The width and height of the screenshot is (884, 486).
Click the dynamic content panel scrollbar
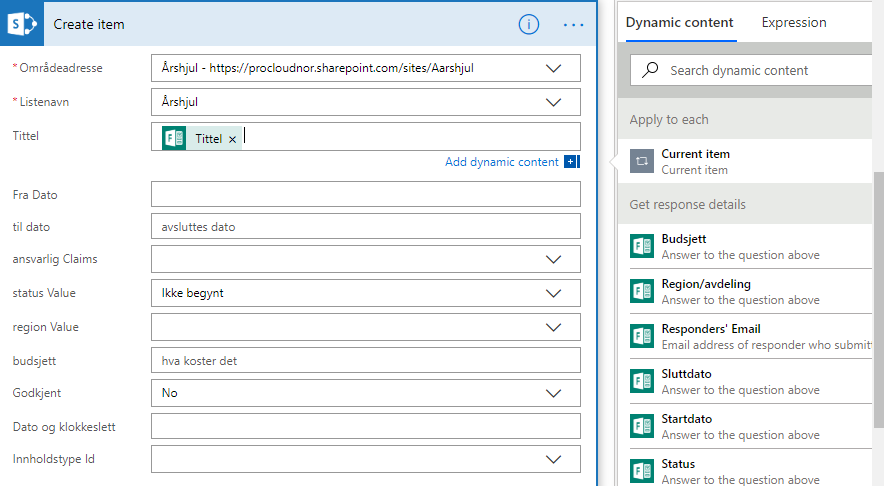[x=878, y=300]
